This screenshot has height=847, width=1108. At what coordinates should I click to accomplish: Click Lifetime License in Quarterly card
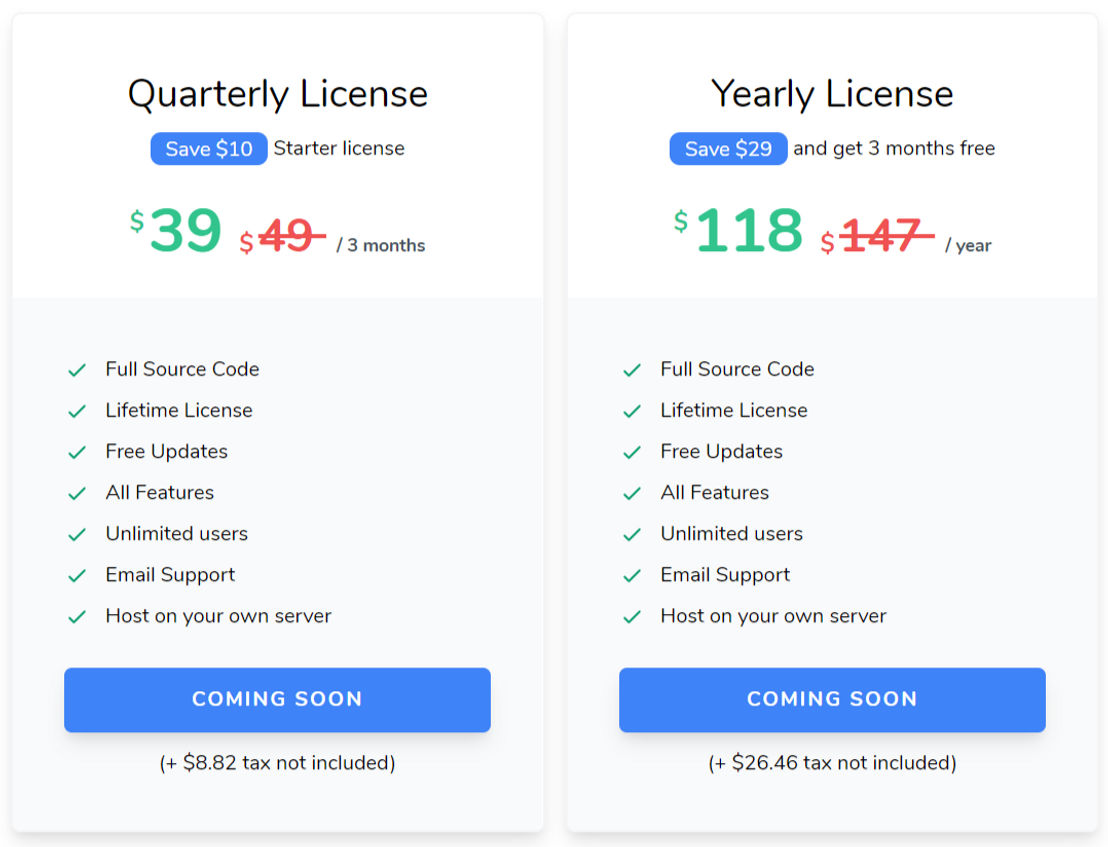(179, 410)
